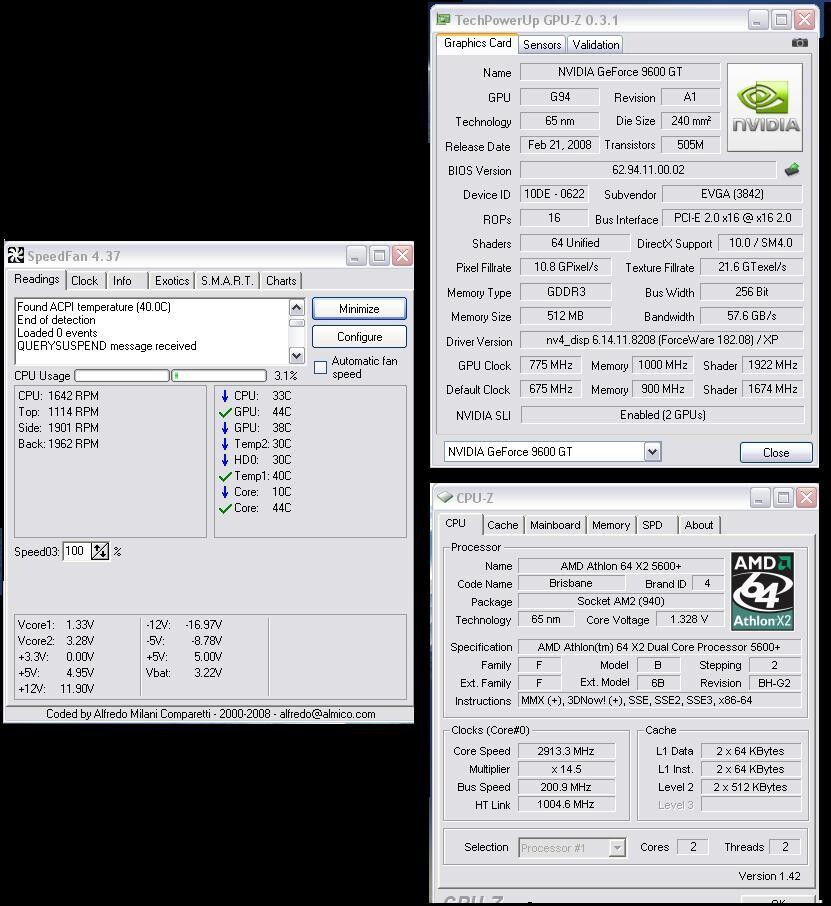Screen dimensions: 831x906
Task: Click the Vbat 3.22V voltage reading
Action: point(184,673)
